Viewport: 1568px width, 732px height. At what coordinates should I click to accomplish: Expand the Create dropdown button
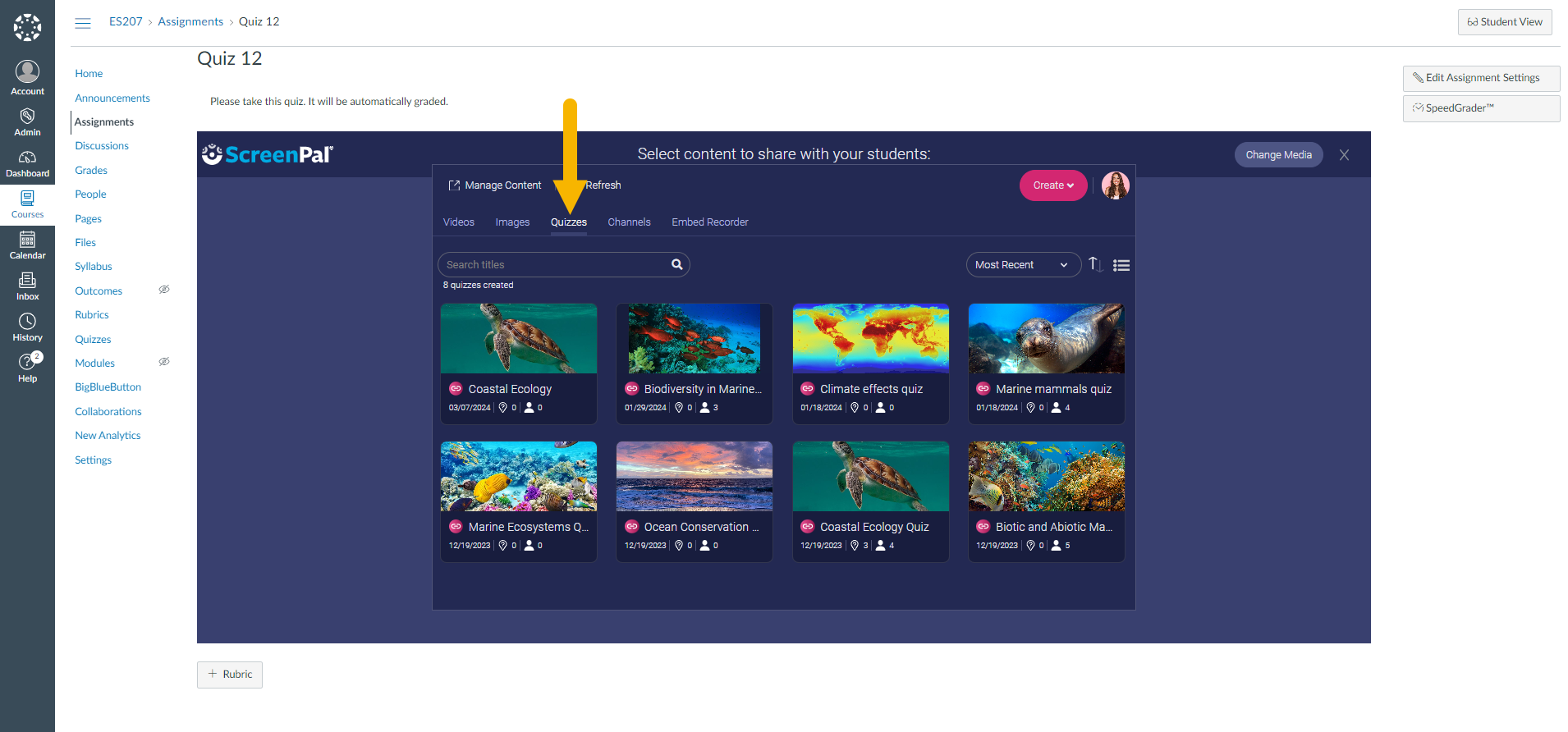[x=1053, y=185]
